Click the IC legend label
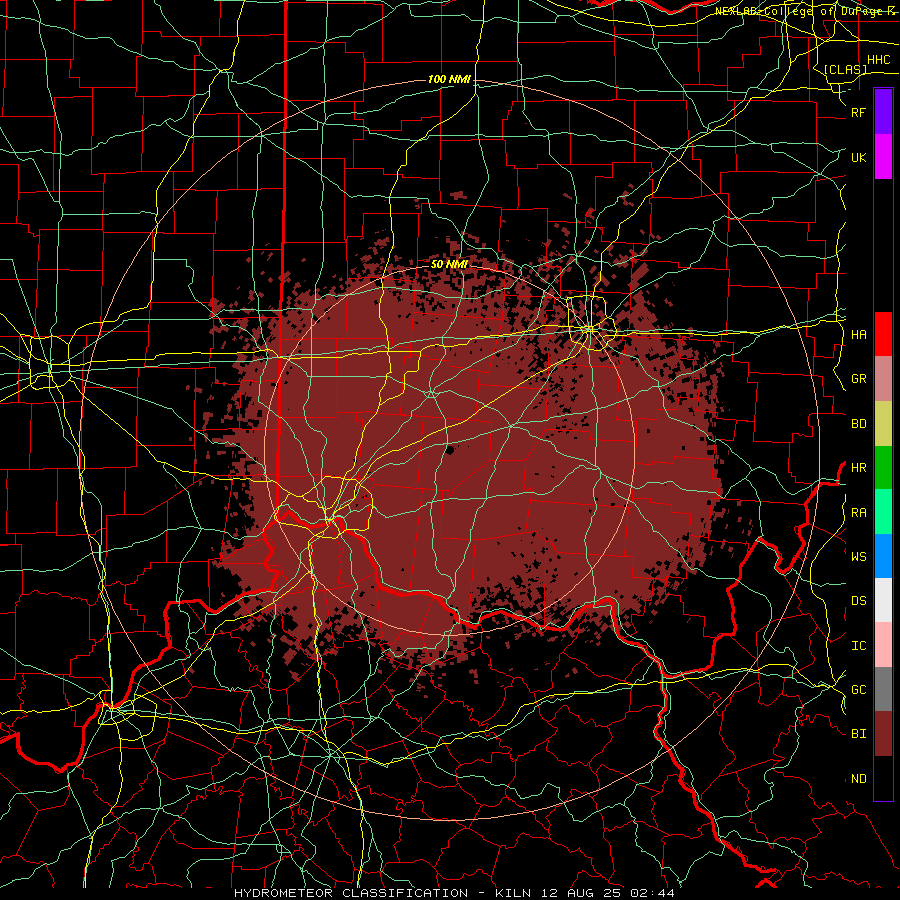This screenshot has height=900, width=900. [859, 646]
